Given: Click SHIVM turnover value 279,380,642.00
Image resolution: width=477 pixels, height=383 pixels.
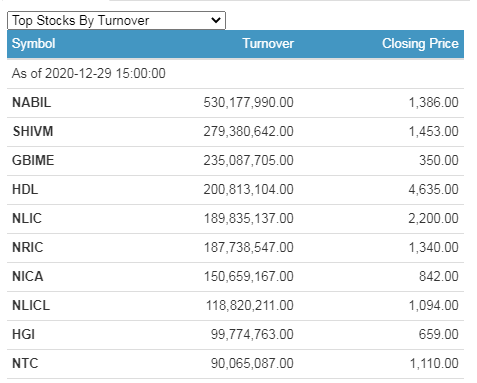Looking at the screenshot, I should 249,131.
